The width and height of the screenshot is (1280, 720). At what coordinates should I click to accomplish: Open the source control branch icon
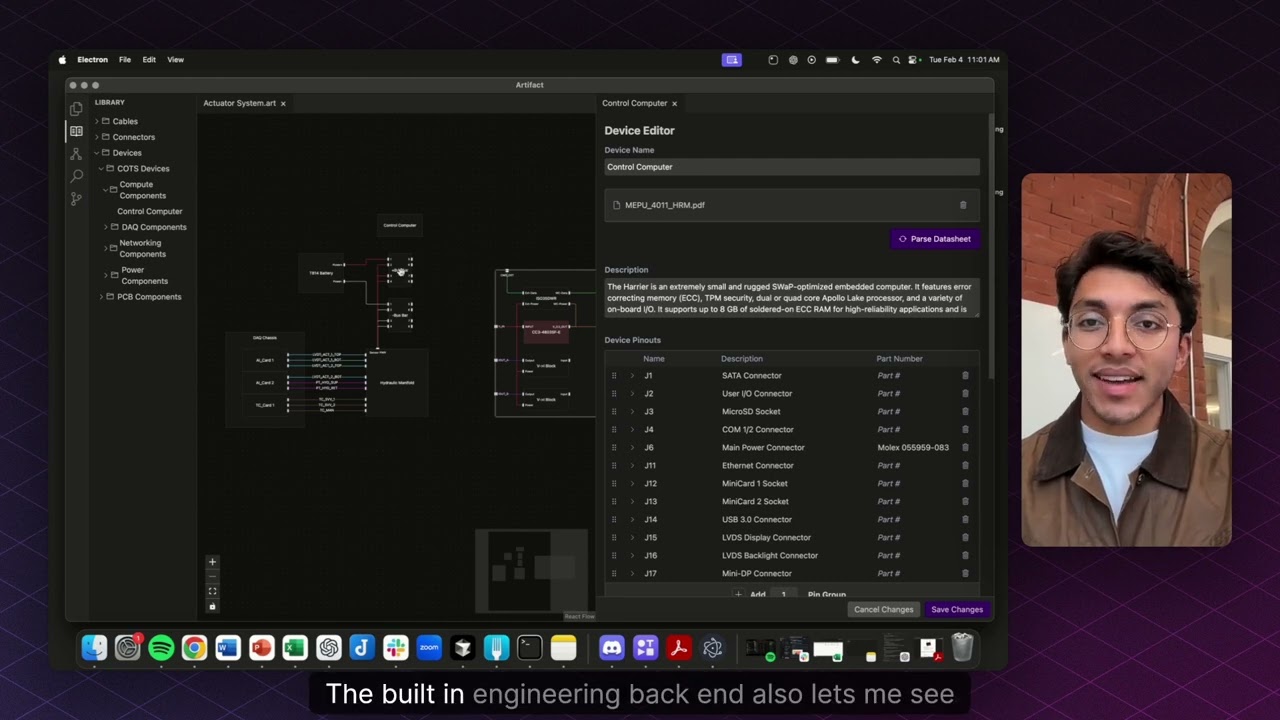(x=76, y=199)
